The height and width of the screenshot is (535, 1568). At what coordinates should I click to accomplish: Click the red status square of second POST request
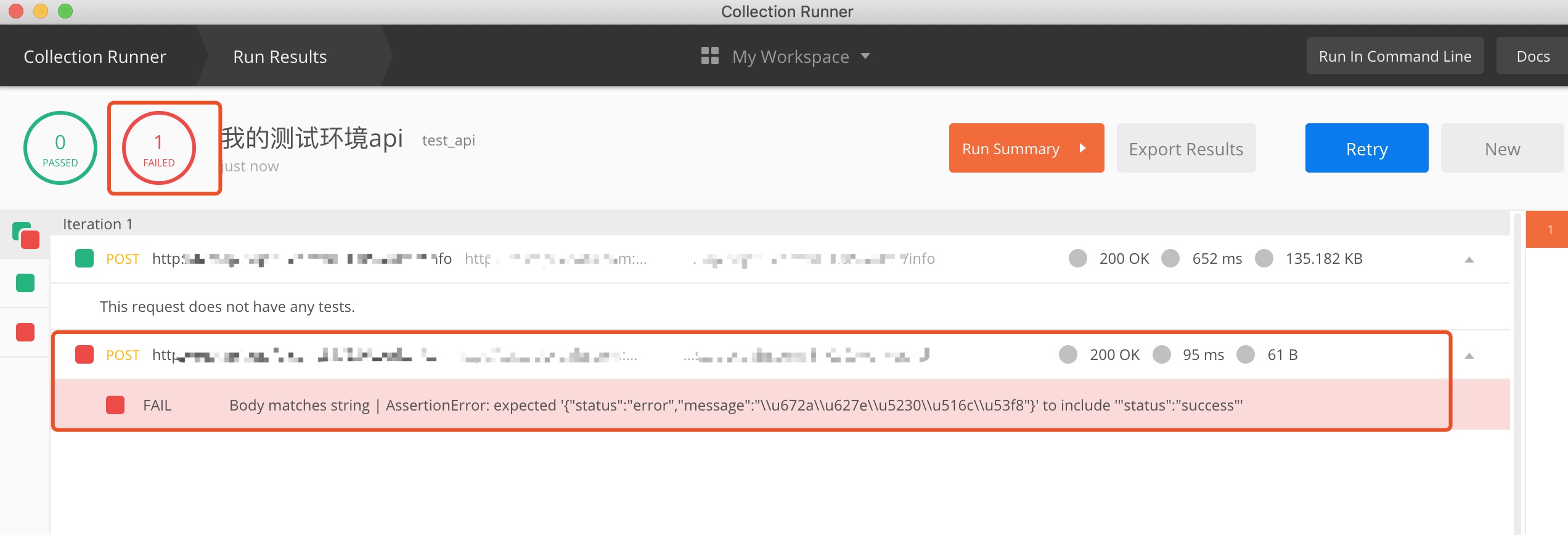tap(84, 354)
